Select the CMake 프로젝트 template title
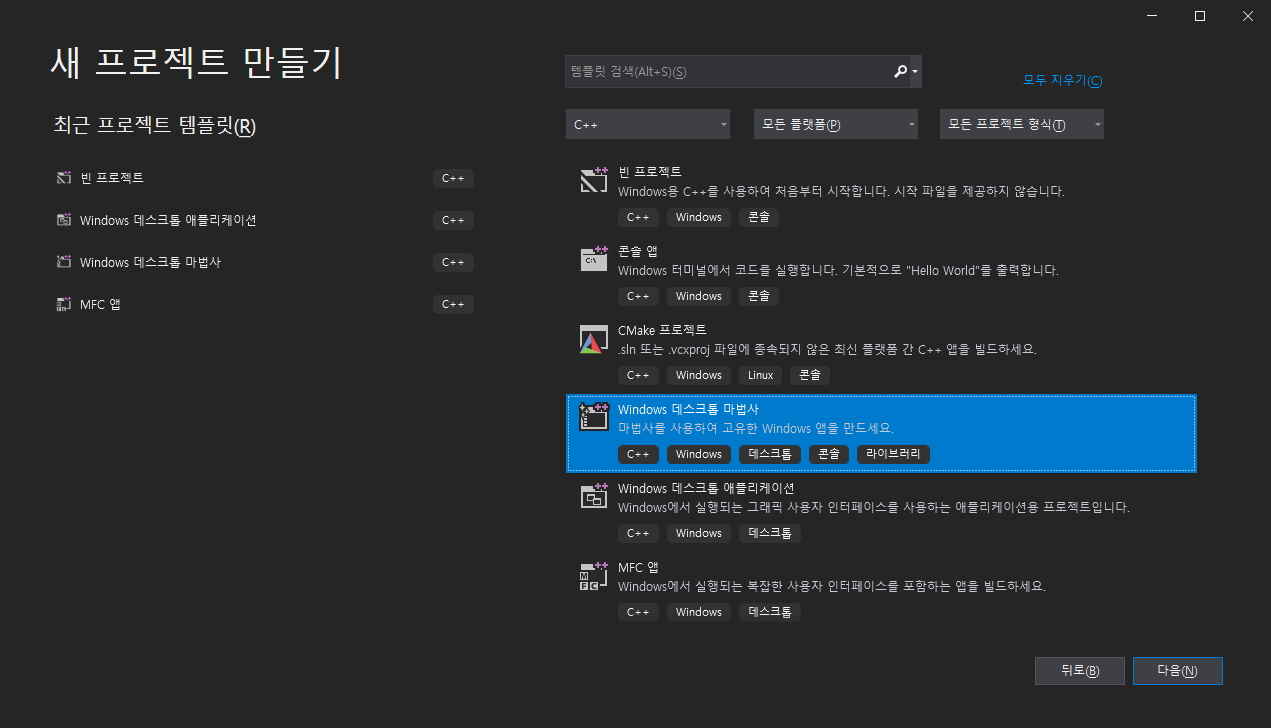The image size is (1271, 728). (x=662, y=330)
